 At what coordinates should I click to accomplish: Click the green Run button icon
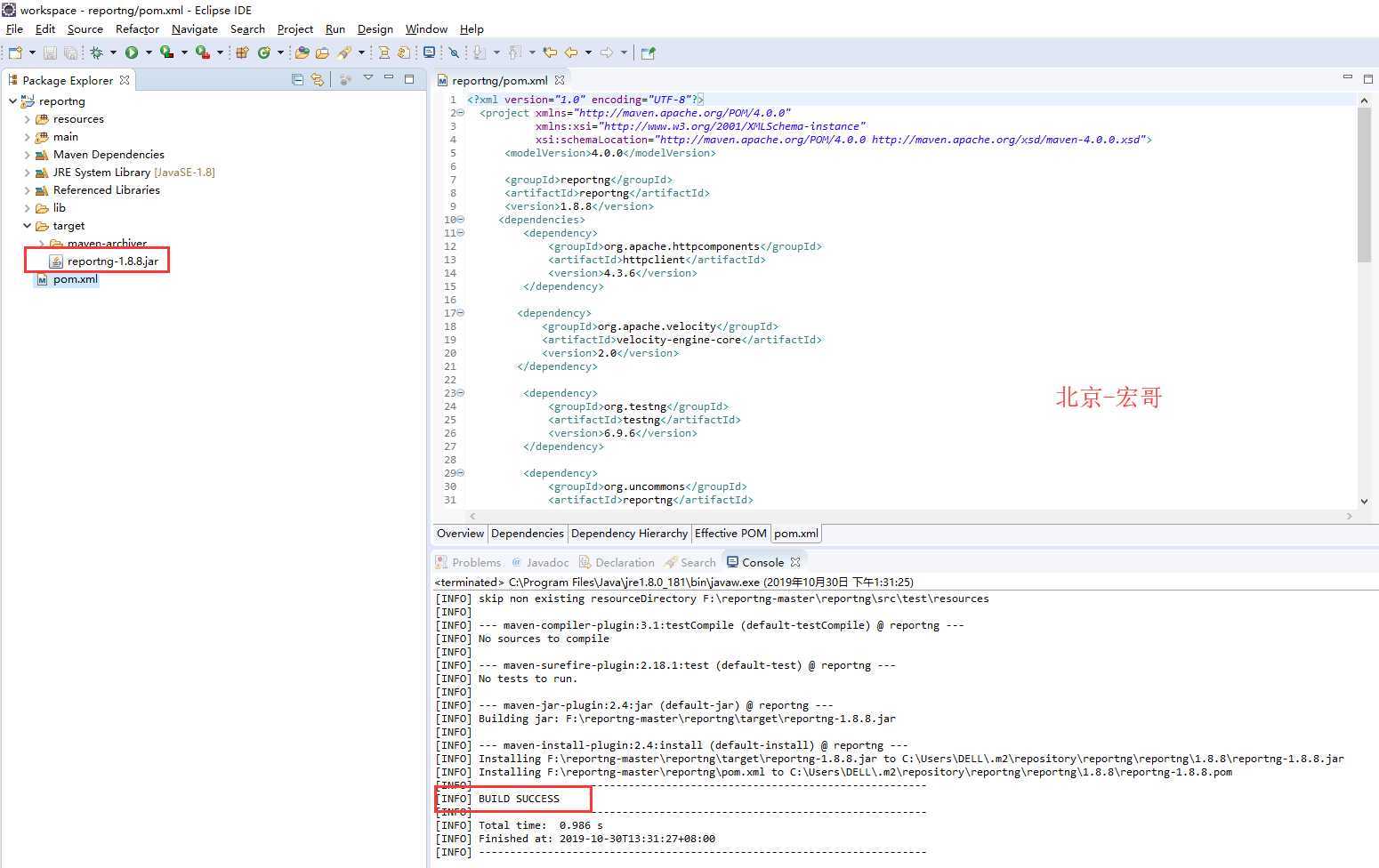[132, 52]
